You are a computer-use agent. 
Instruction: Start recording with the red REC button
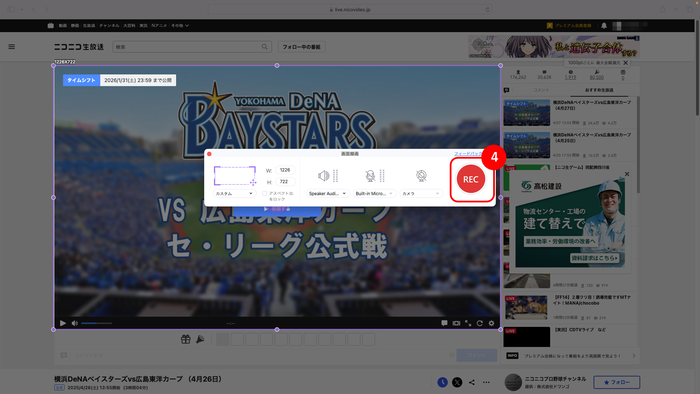pyautogui.click(x=471, y=179)
